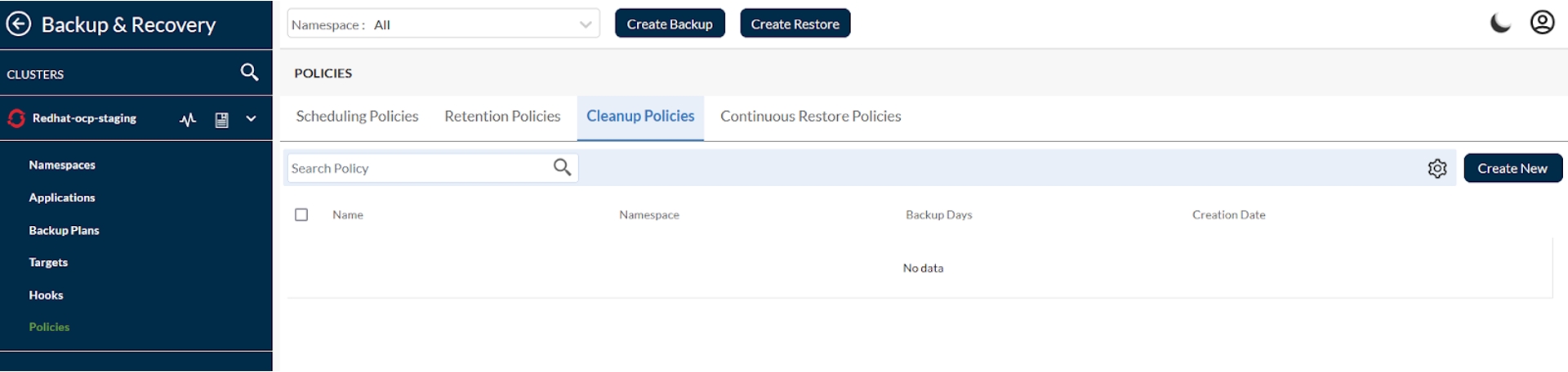The image size is (1568, 372).
Task: Focus the Search Policy input field
Action: pos(416,168)
